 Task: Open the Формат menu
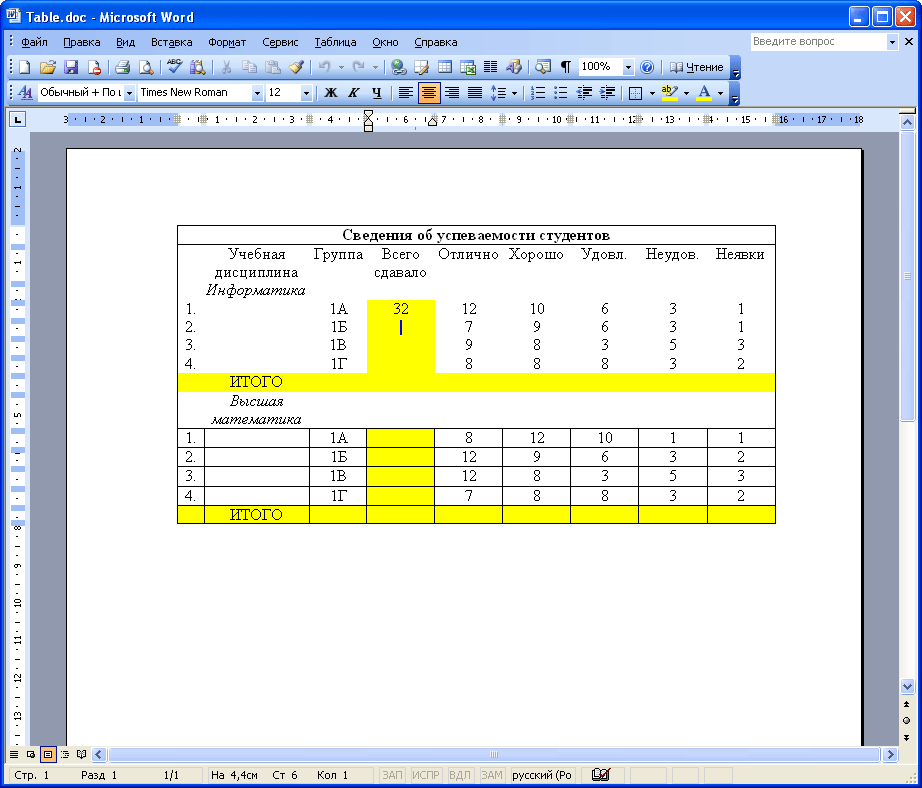click(227, 42)
